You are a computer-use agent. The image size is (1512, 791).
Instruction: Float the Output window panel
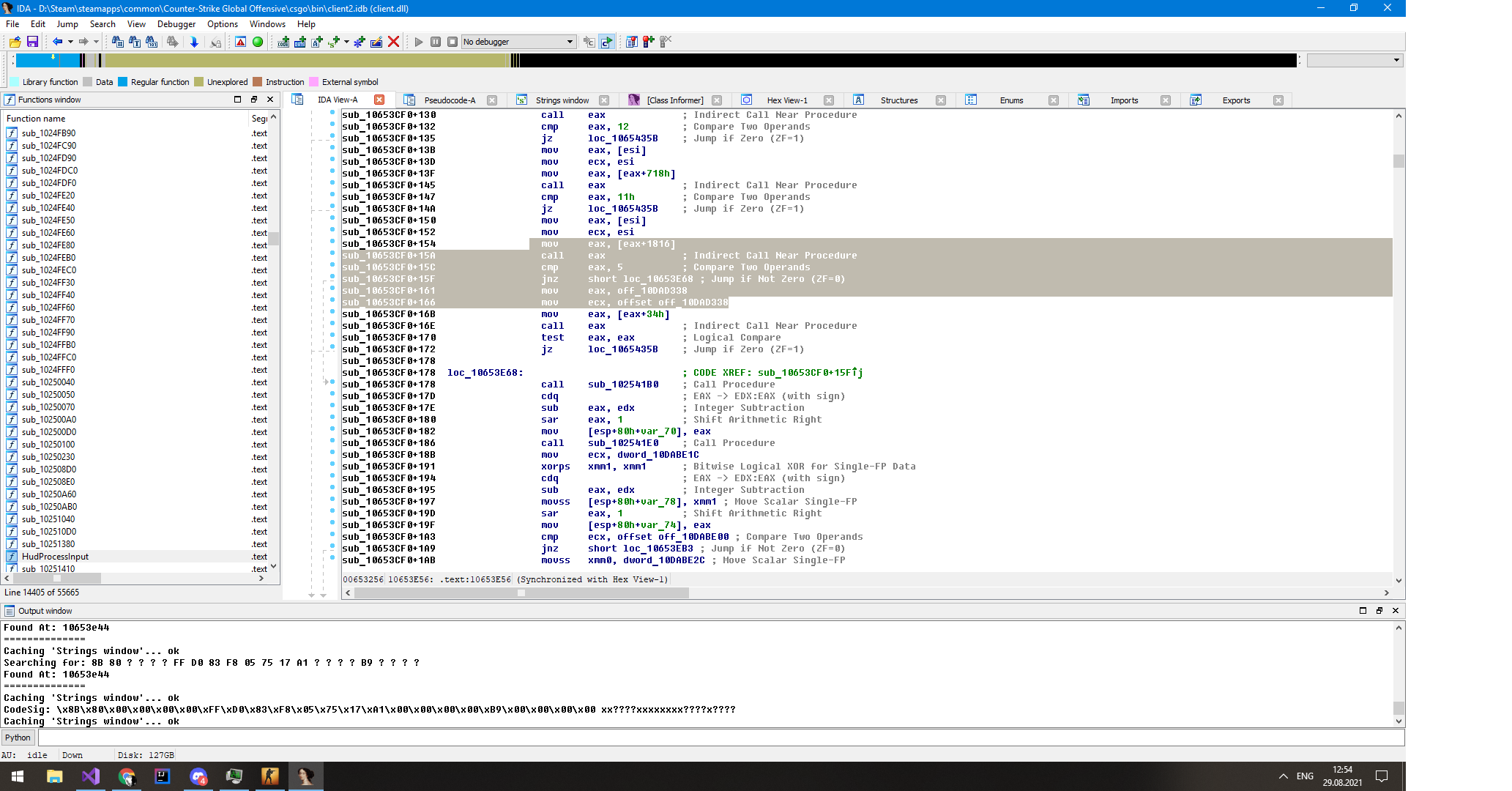pos(1379,611)
